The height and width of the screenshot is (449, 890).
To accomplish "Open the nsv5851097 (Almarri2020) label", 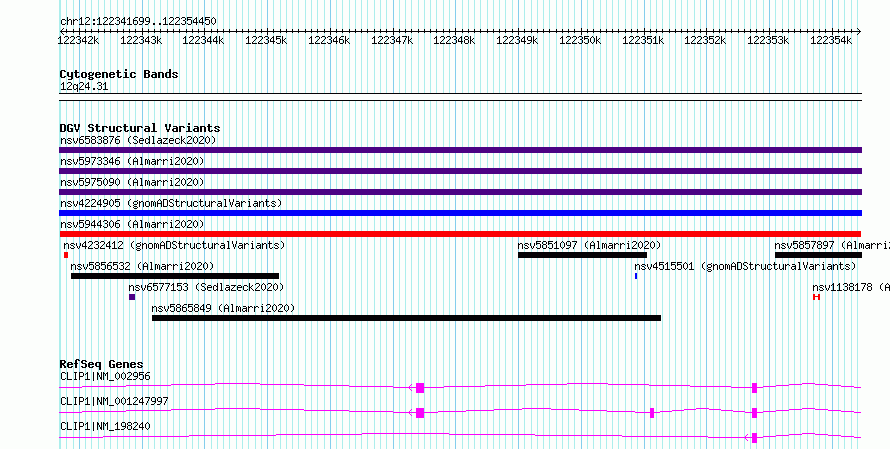I will tap(590, 245).
